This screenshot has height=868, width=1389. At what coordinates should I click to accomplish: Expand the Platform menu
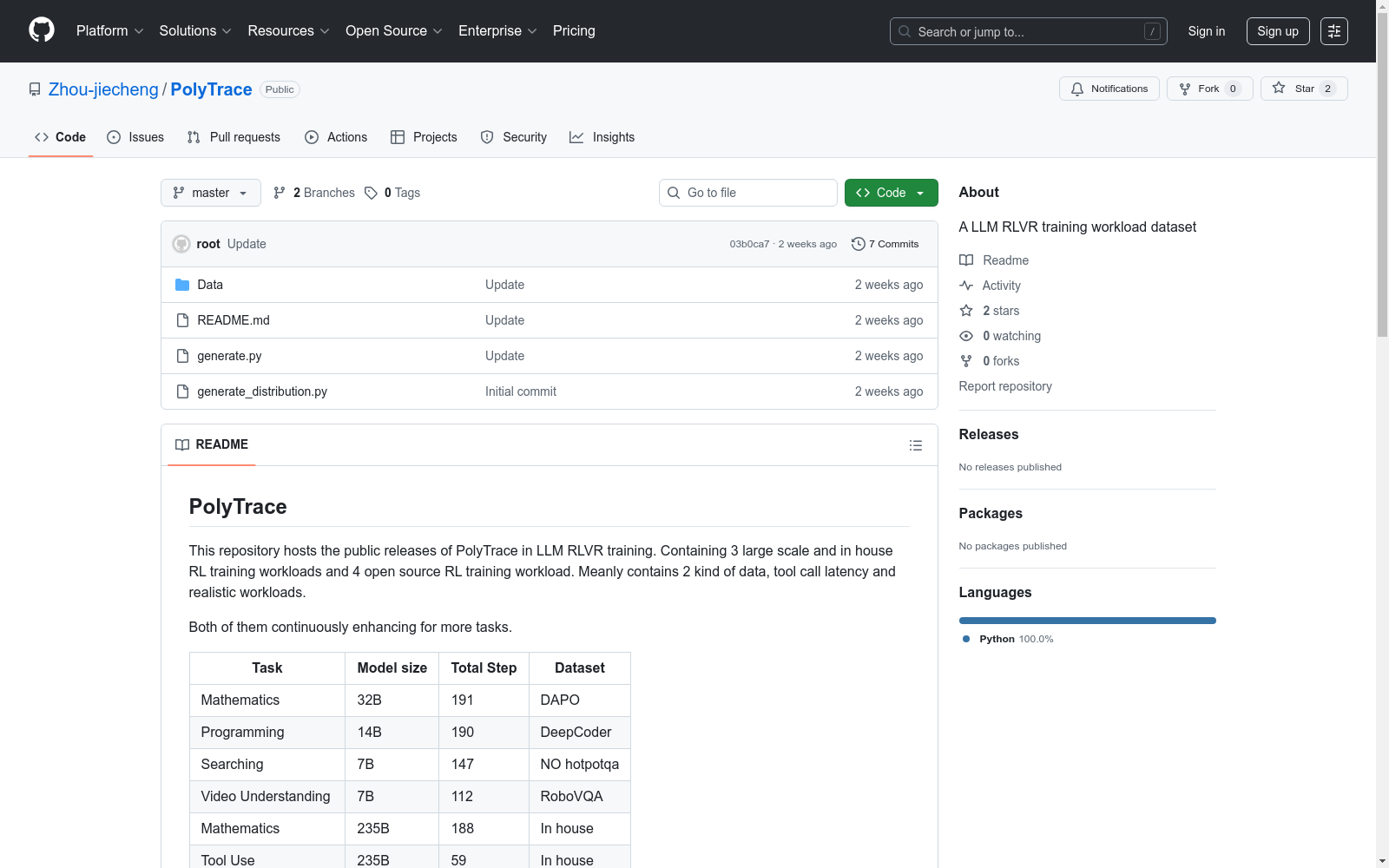tap(110, 31)
